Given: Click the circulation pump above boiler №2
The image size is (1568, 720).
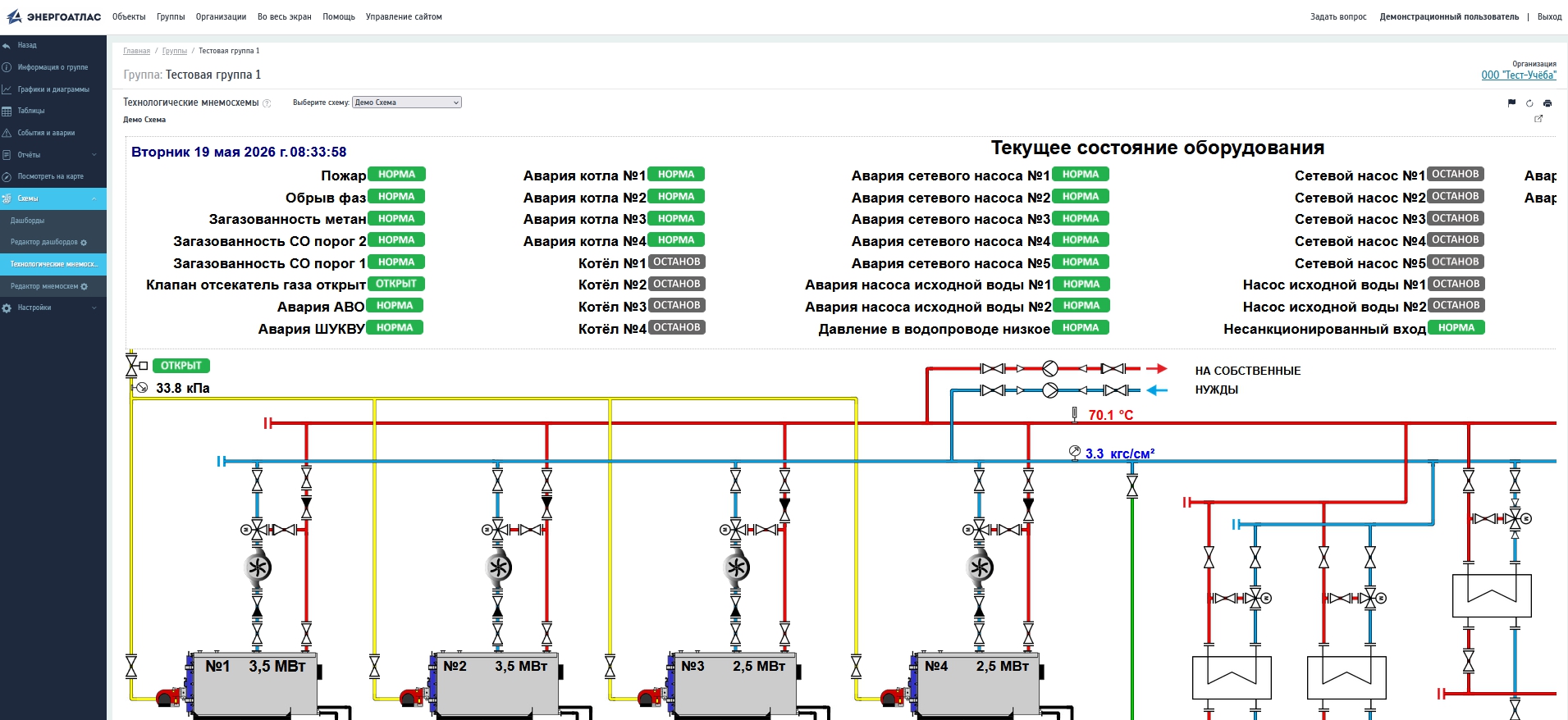Looking at the screenshot, I should (x=498, y=567).
